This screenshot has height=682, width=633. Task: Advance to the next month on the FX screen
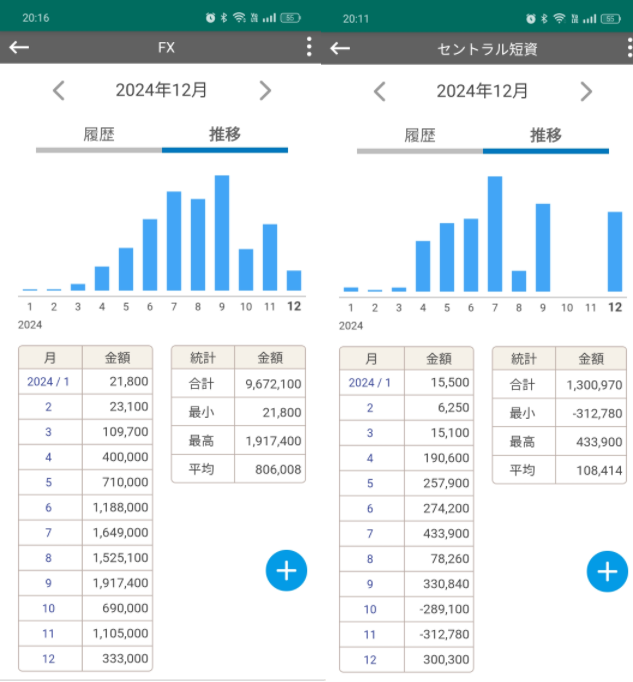[x=265, y=91]
